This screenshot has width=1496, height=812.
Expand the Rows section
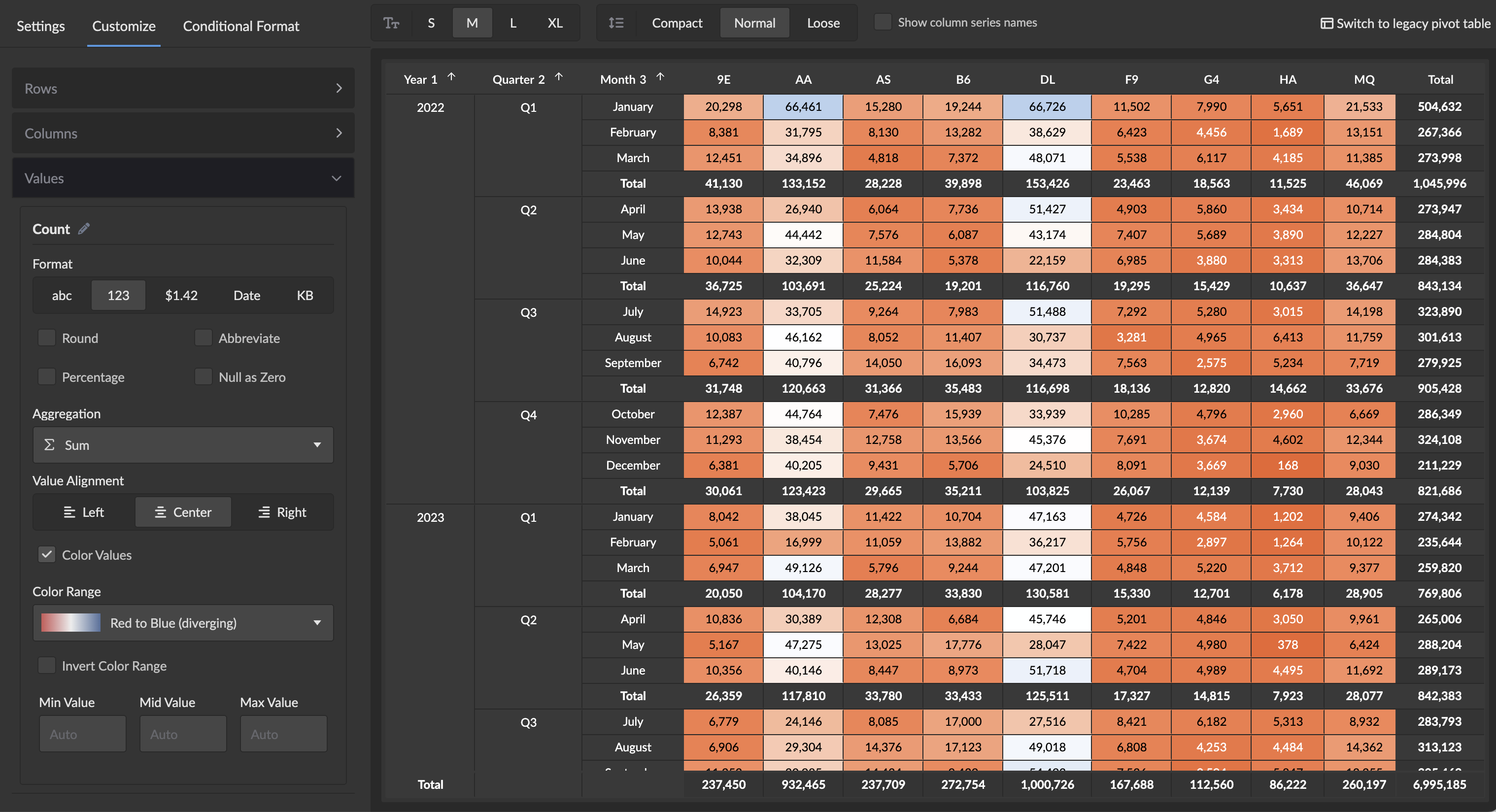pyautogui.click(x=183, y=88)
